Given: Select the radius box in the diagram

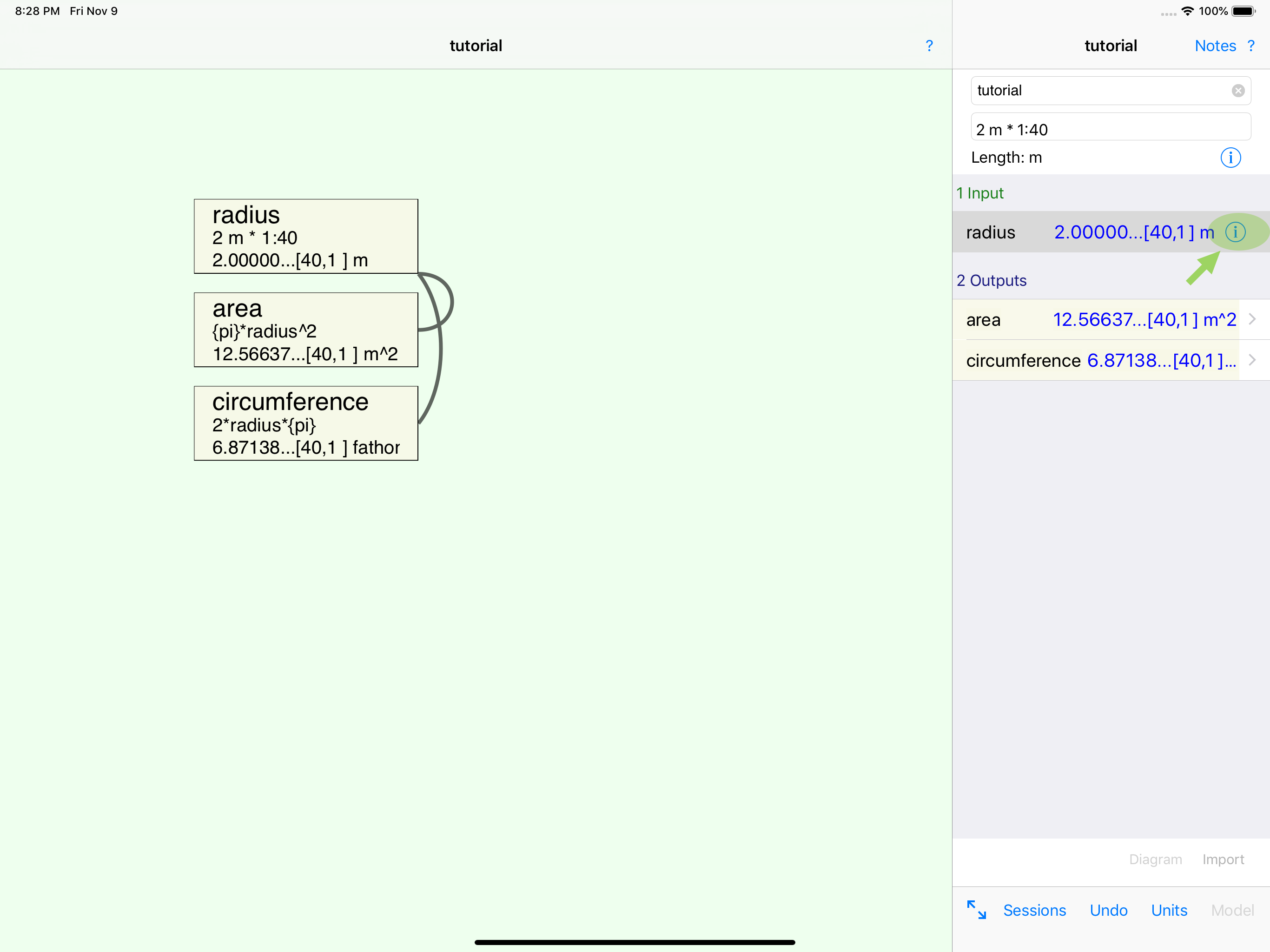Looking at the screenshot, I should pos(306,236).
